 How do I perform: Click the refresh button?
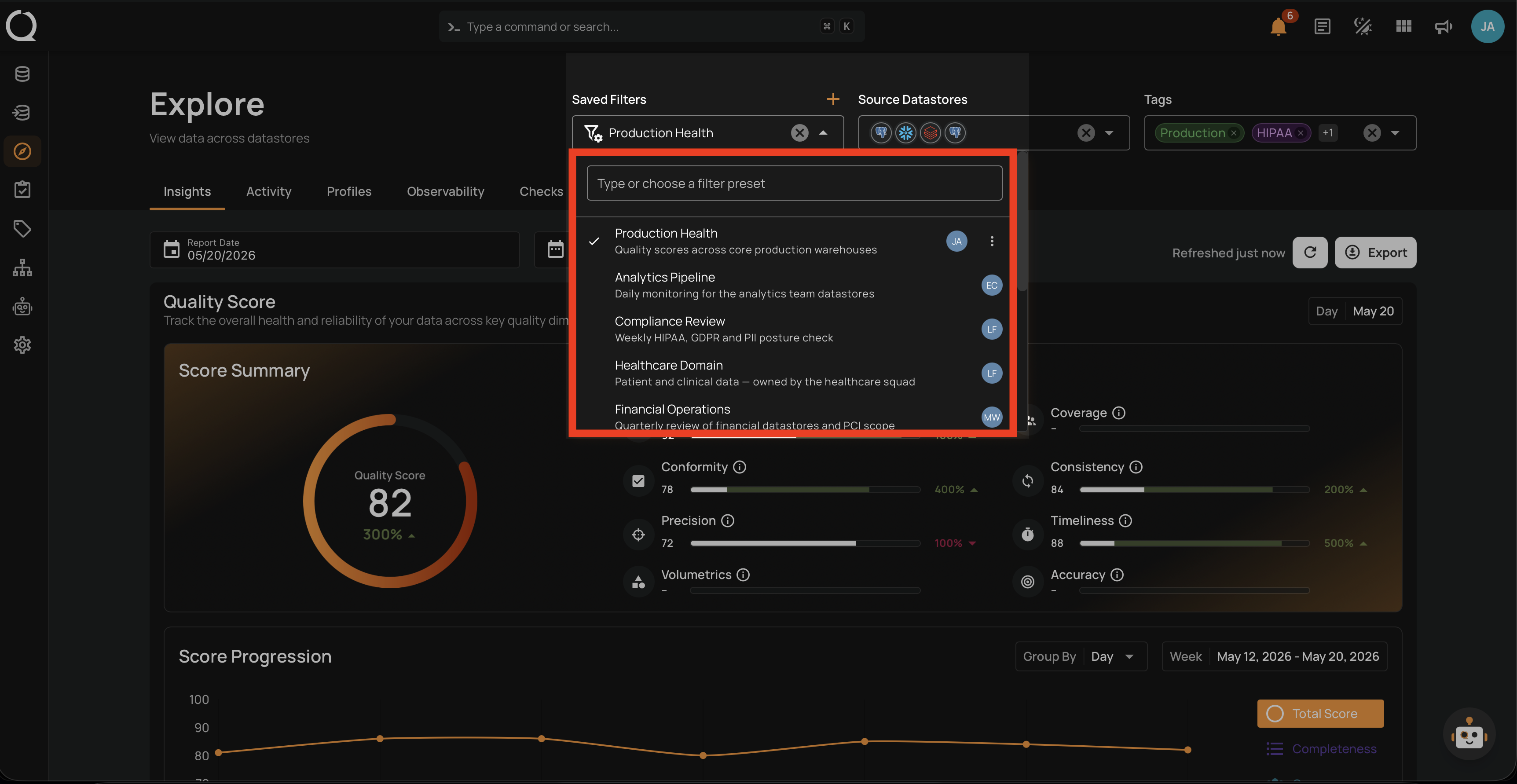(x=1310, y=252)
